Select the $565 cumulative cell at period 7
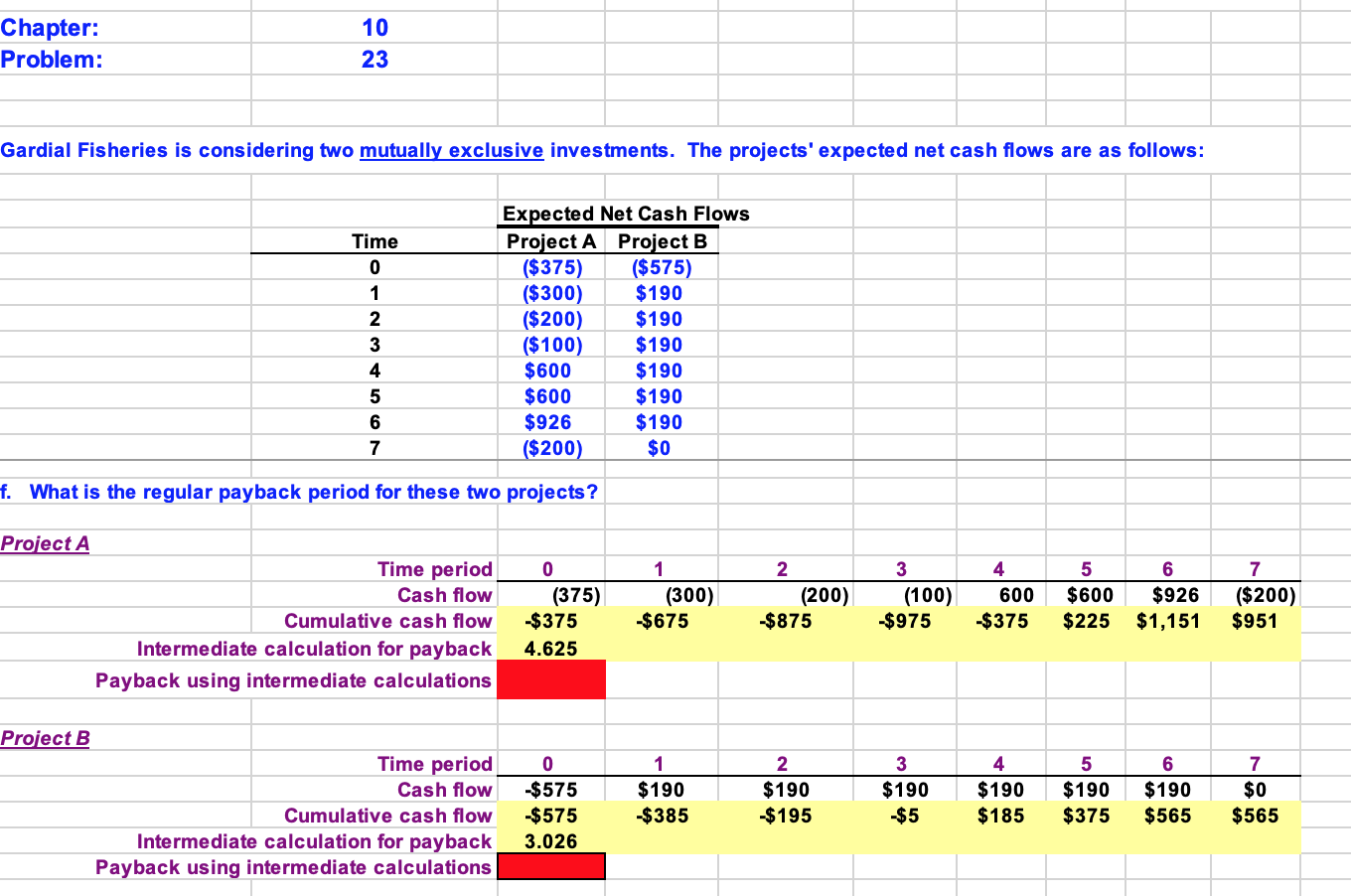 coord(1254,816)
